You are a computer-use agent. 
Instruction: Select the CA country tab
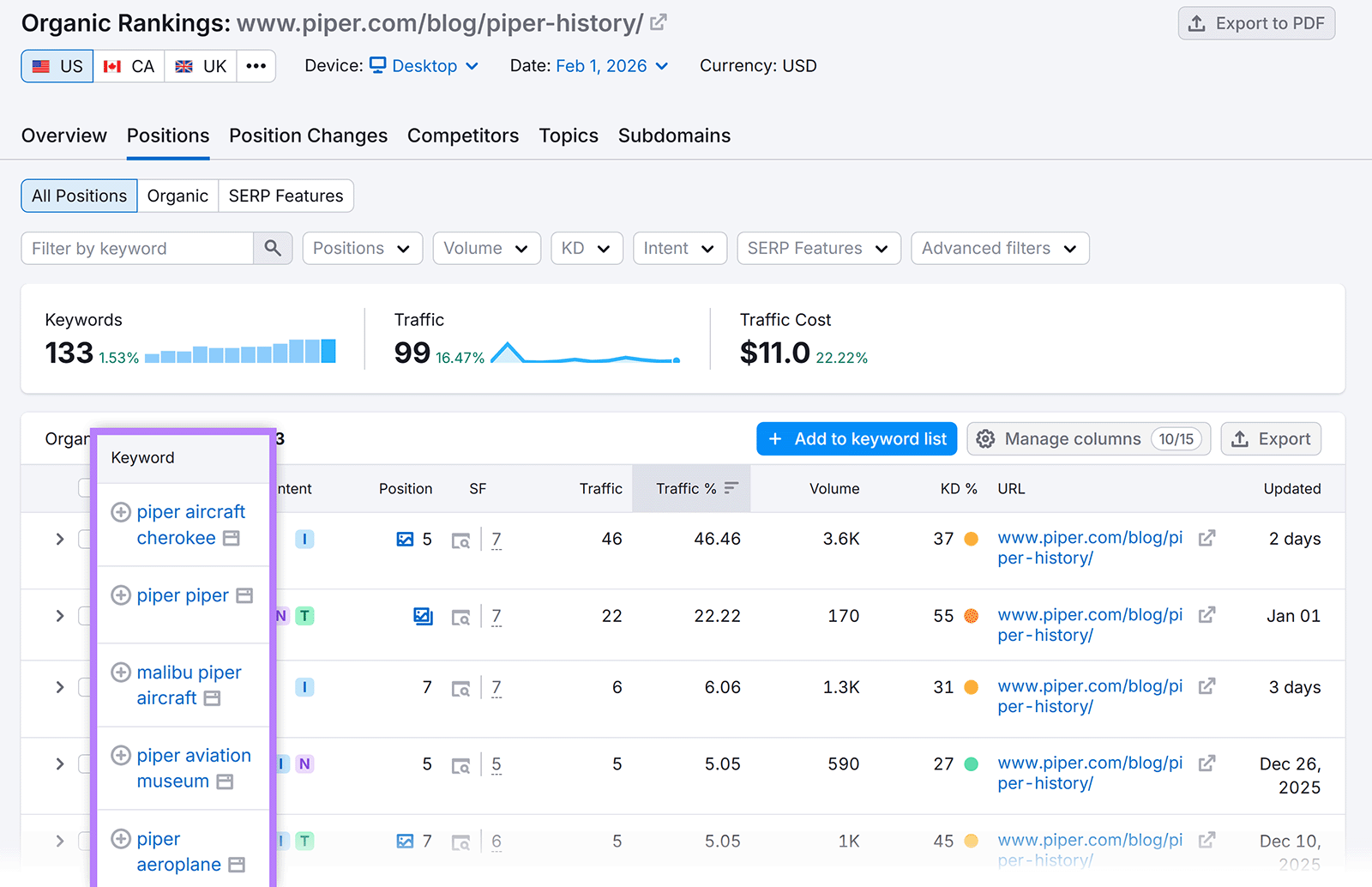pos(128,65)
